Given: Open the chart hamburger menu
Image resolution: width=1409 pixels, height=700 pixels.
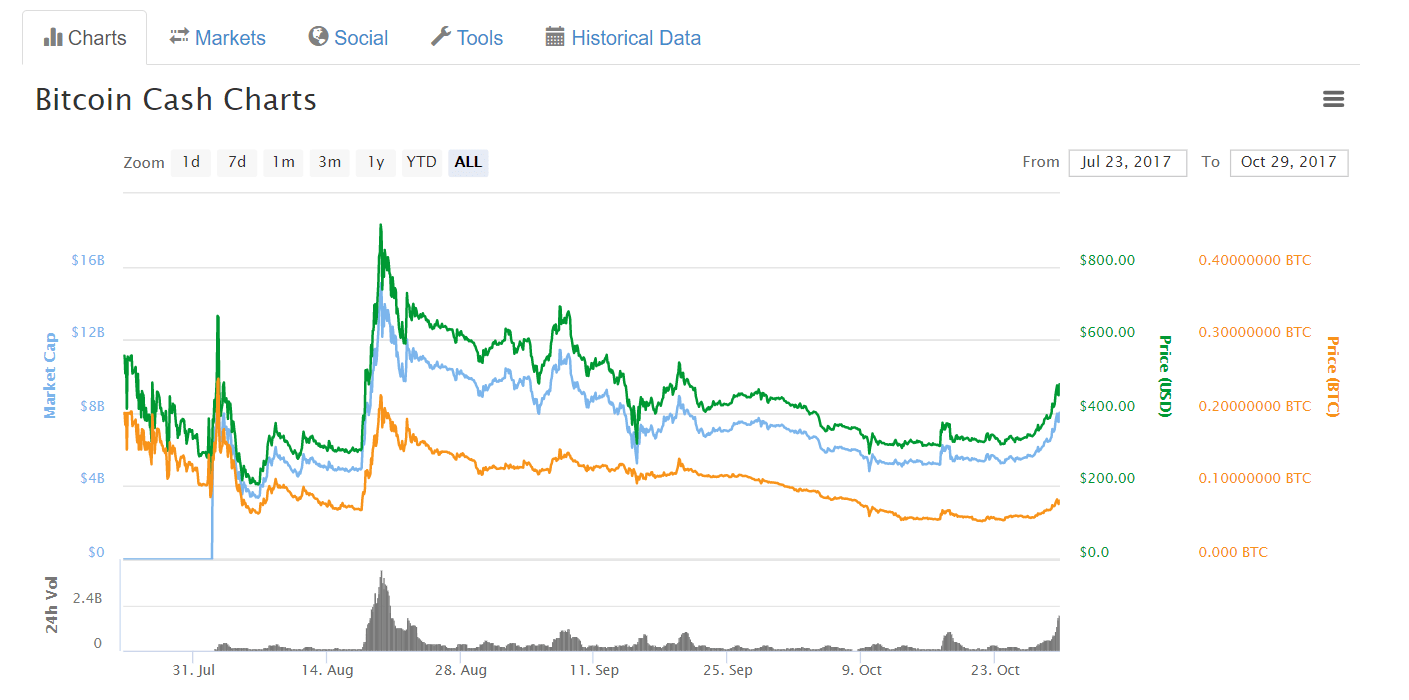Looking at the screenshot, I should pos(1333,99).
